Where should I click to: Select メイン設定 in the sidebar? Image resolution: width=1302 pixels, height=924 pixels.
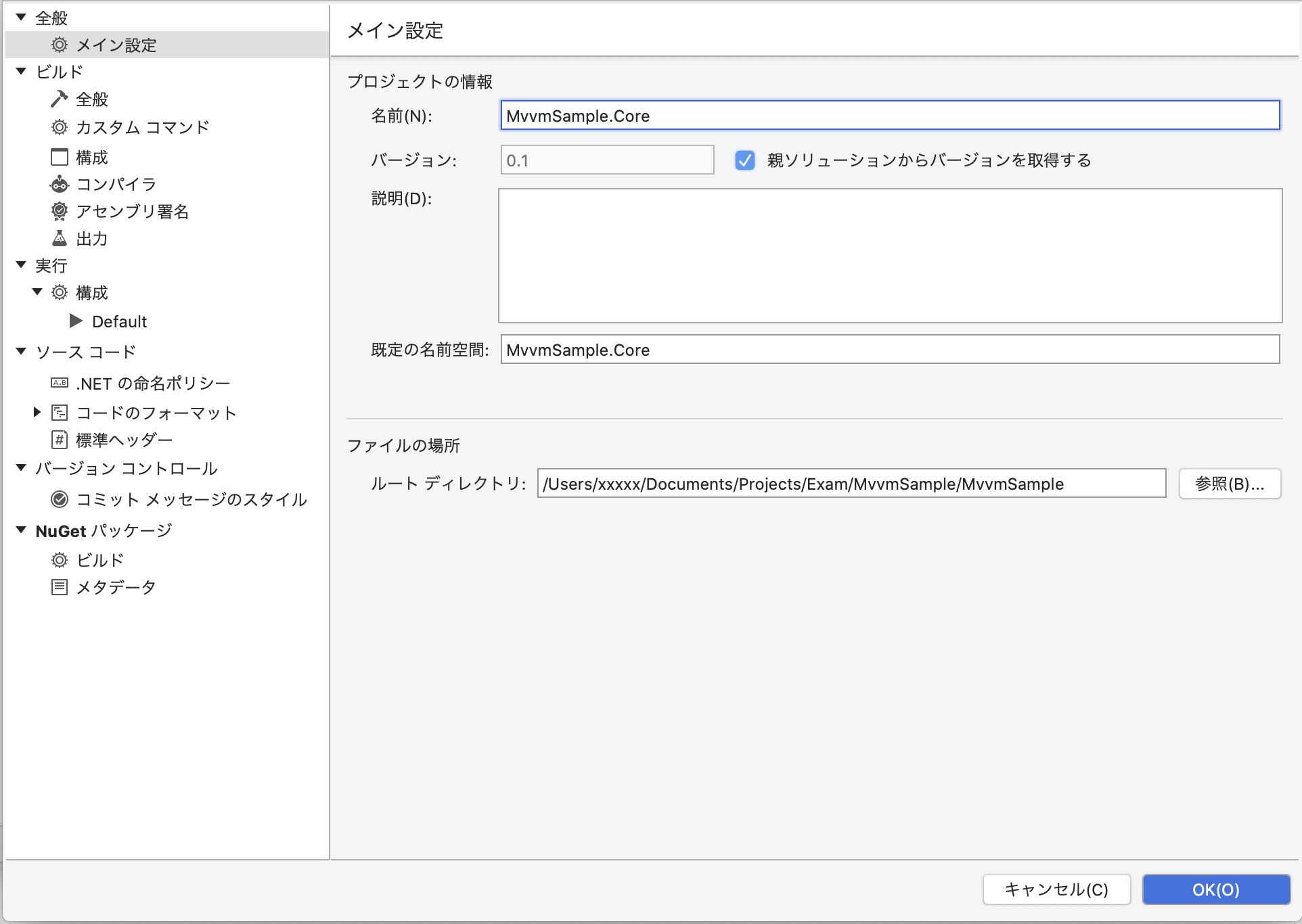(x=166, y=45)
